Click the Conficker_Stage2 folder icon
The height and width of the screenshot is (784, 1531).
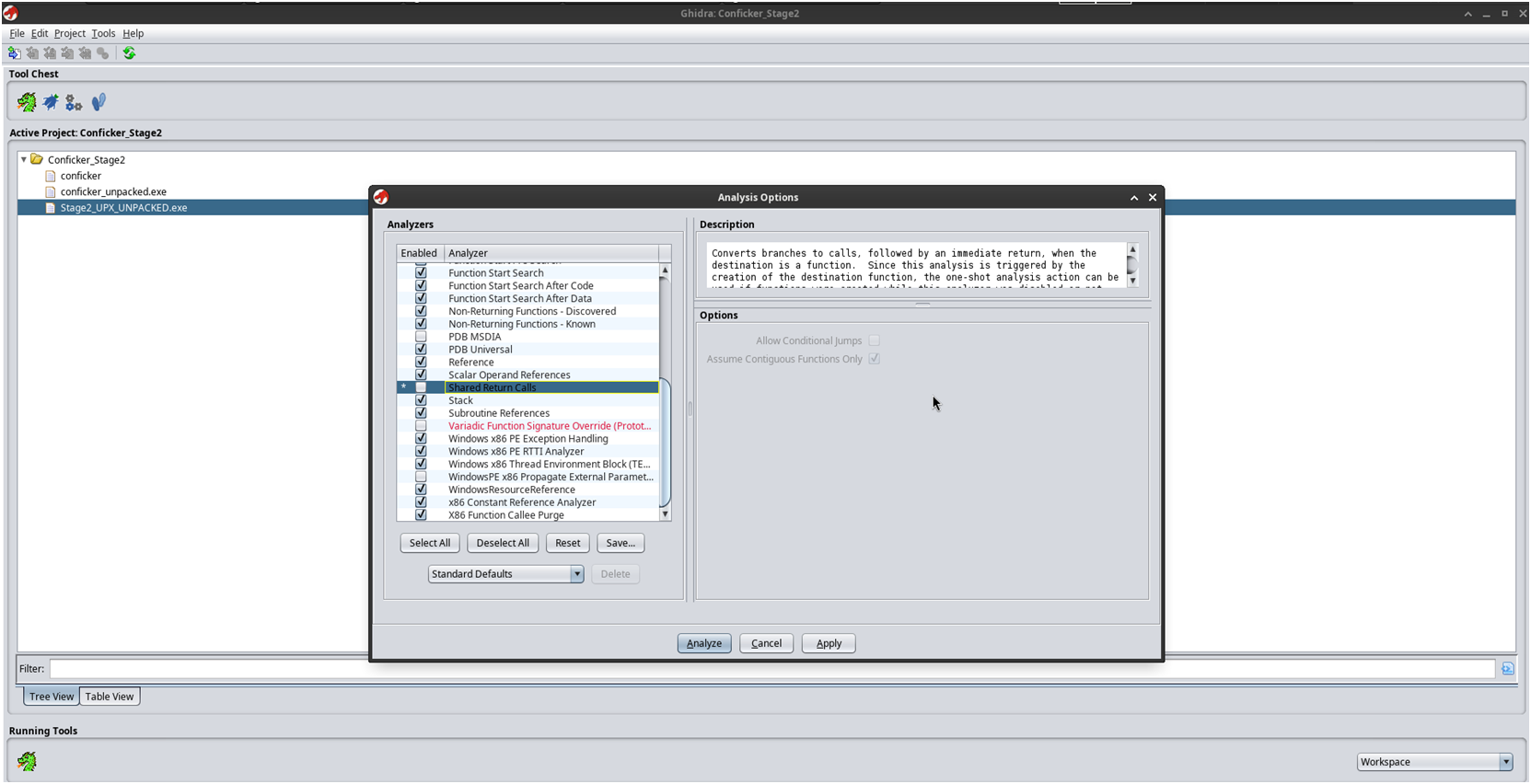tap(37, 159)
